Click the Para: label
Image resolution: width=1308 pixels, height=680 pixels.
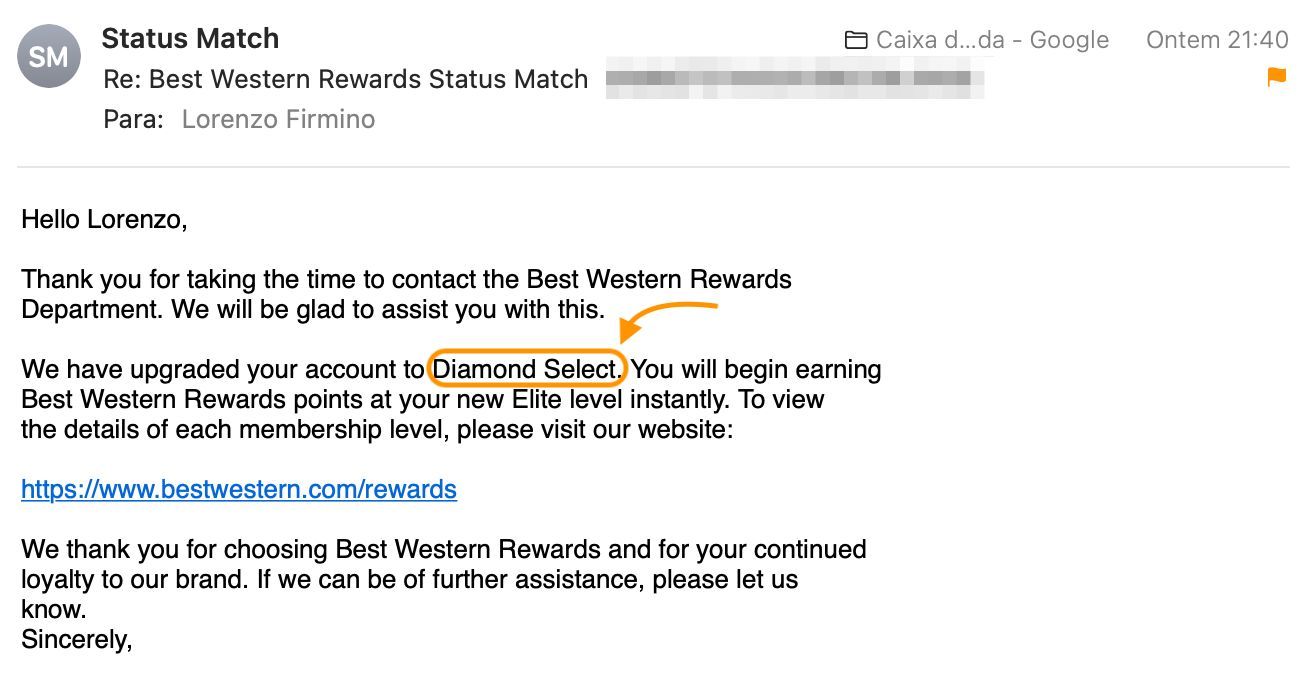(133, 119)
